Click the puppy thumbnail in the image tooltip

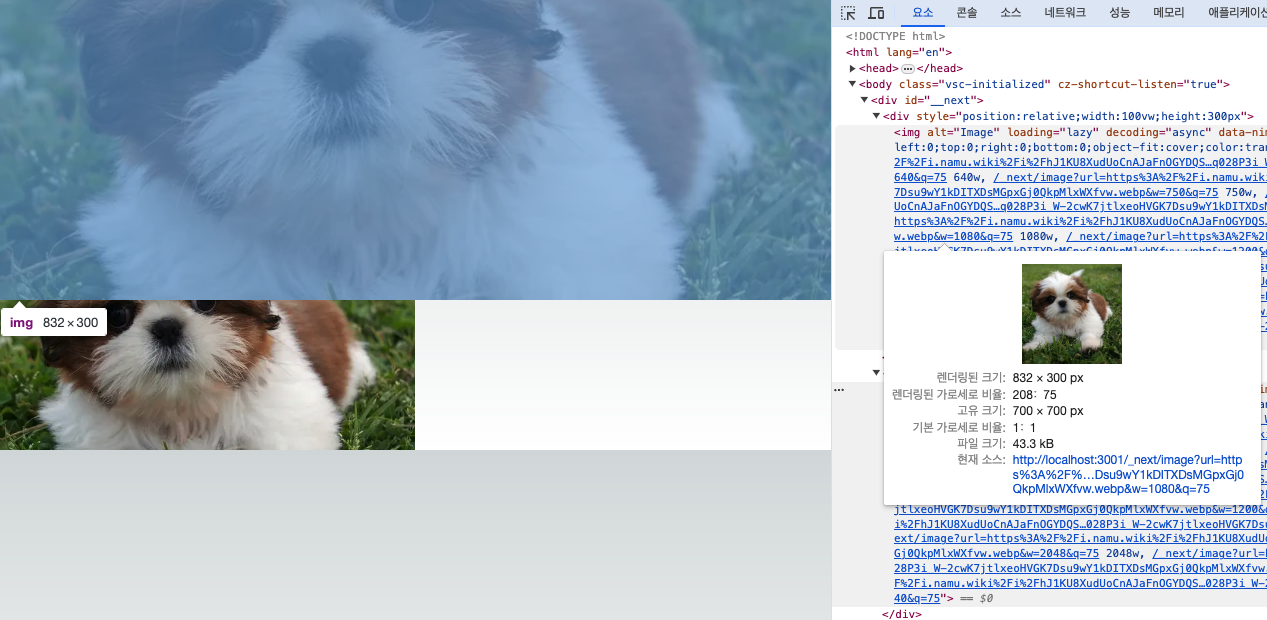[x=1072, y=314]
